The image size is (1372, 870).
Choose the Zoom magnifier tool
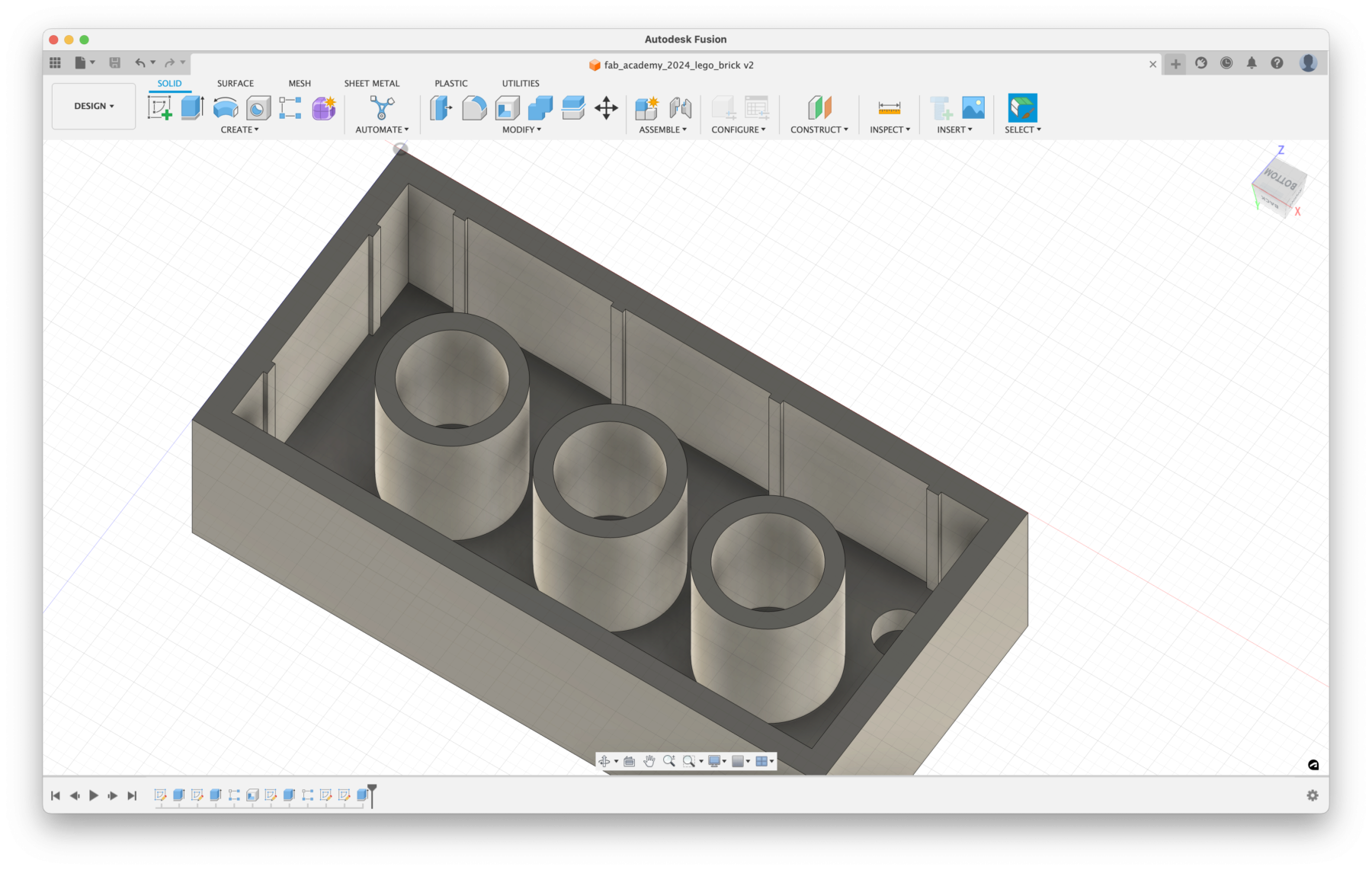click(669, 761)
